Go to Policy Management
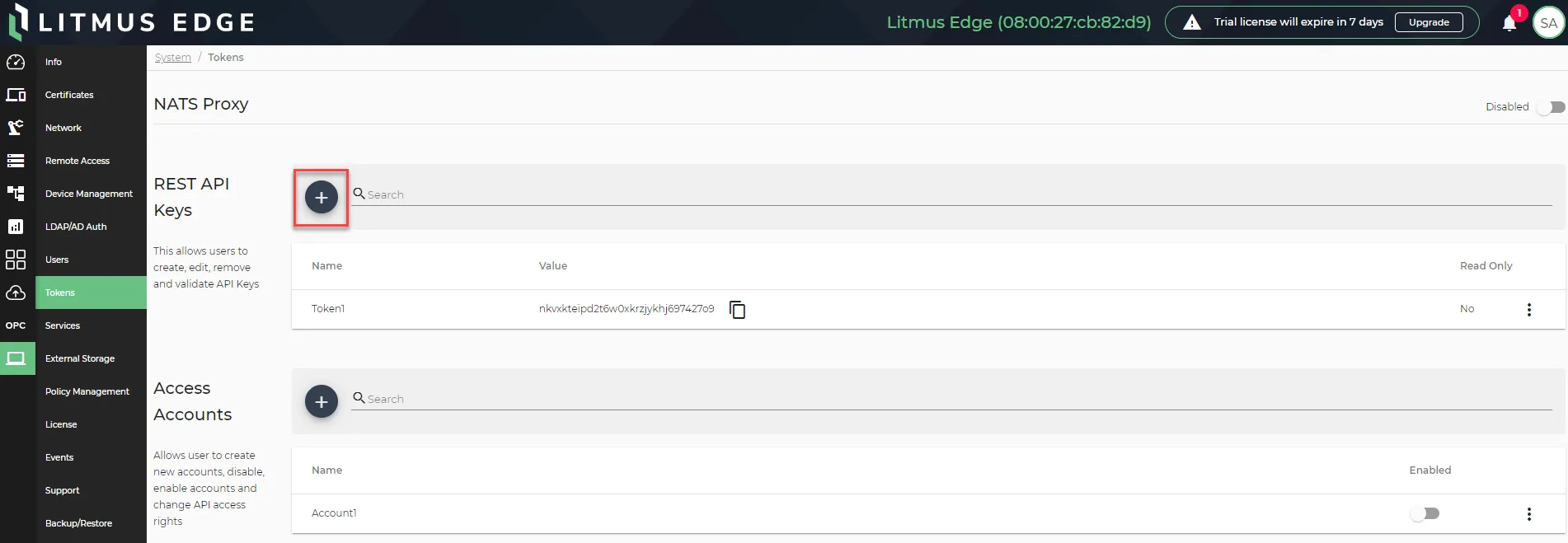Image resolution: width=1568 pixels, height=543 pixels. tap(91, 391)
